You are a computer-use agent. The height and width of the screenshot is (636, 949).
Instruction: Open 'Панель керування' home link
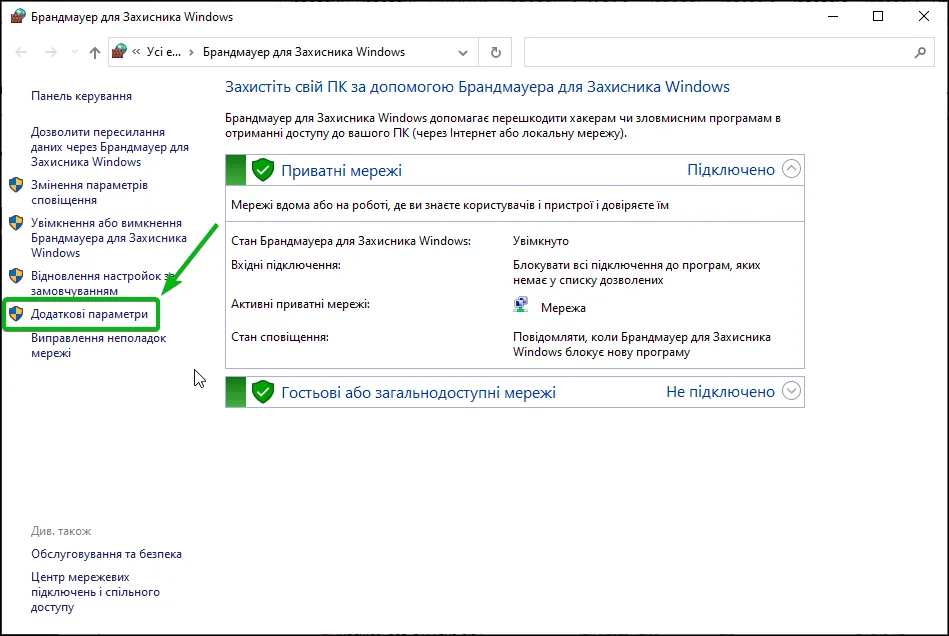coord(81,96)
